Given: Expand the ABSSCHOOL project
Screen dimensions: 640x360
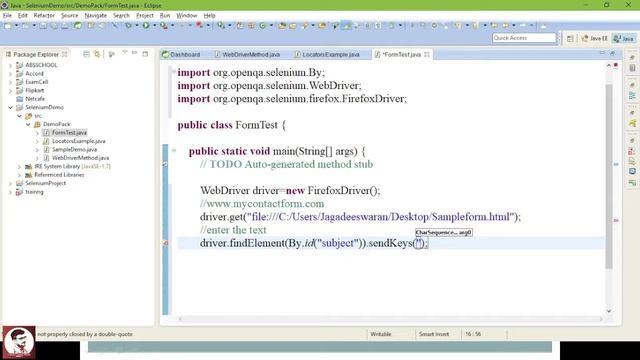Looking at the screenshot, I should pyautogui.click(x=11, y=65).
